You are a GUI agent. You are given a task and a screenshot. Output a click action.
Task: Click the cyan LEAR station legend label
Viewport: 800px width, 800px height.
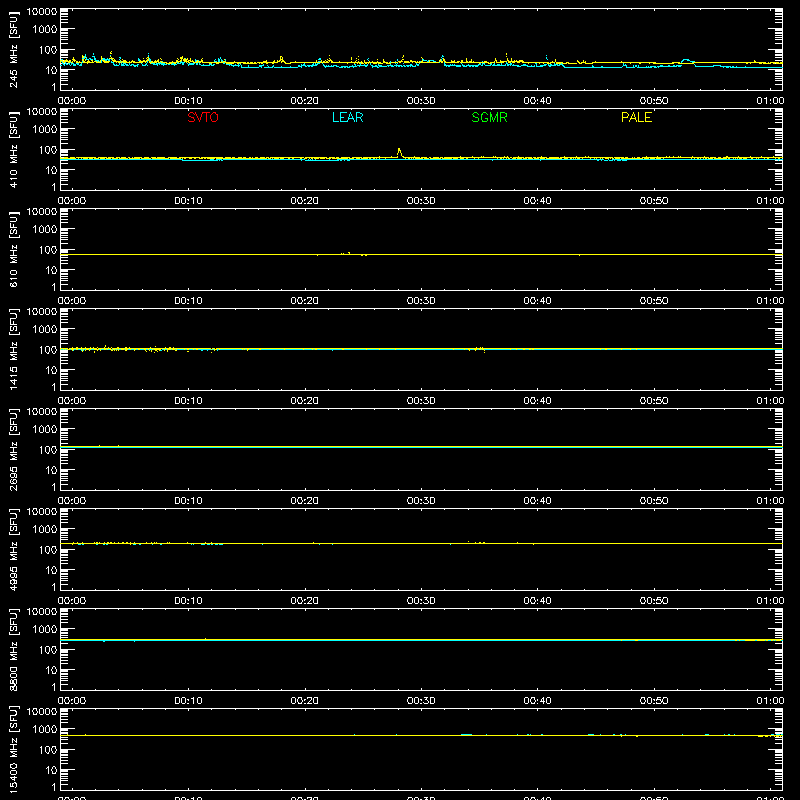pos(347,117)
